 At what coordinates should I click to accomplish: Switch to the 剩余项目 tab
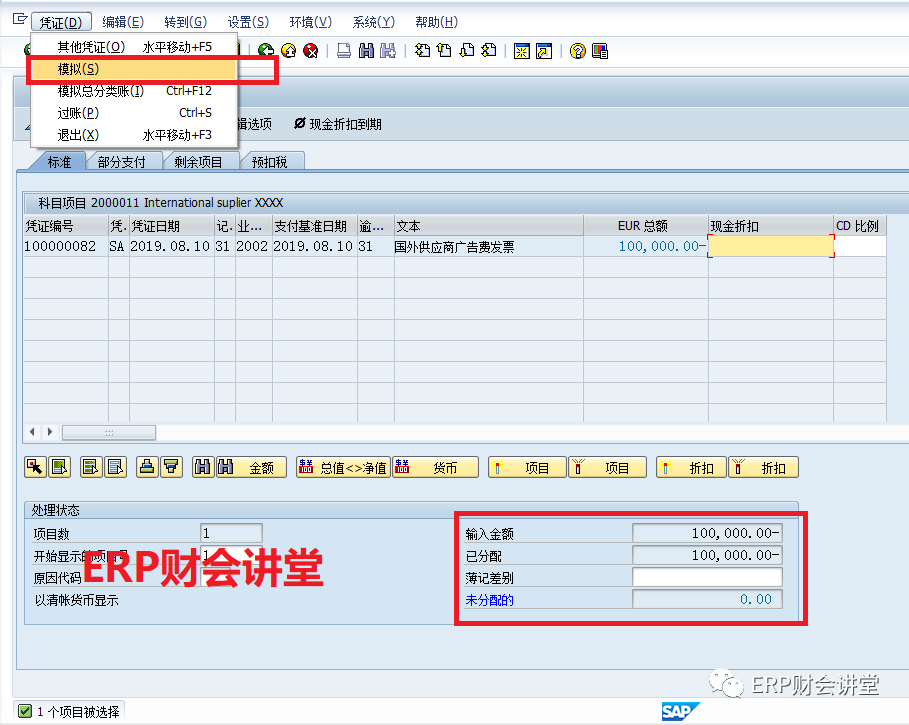coord(198,162)
